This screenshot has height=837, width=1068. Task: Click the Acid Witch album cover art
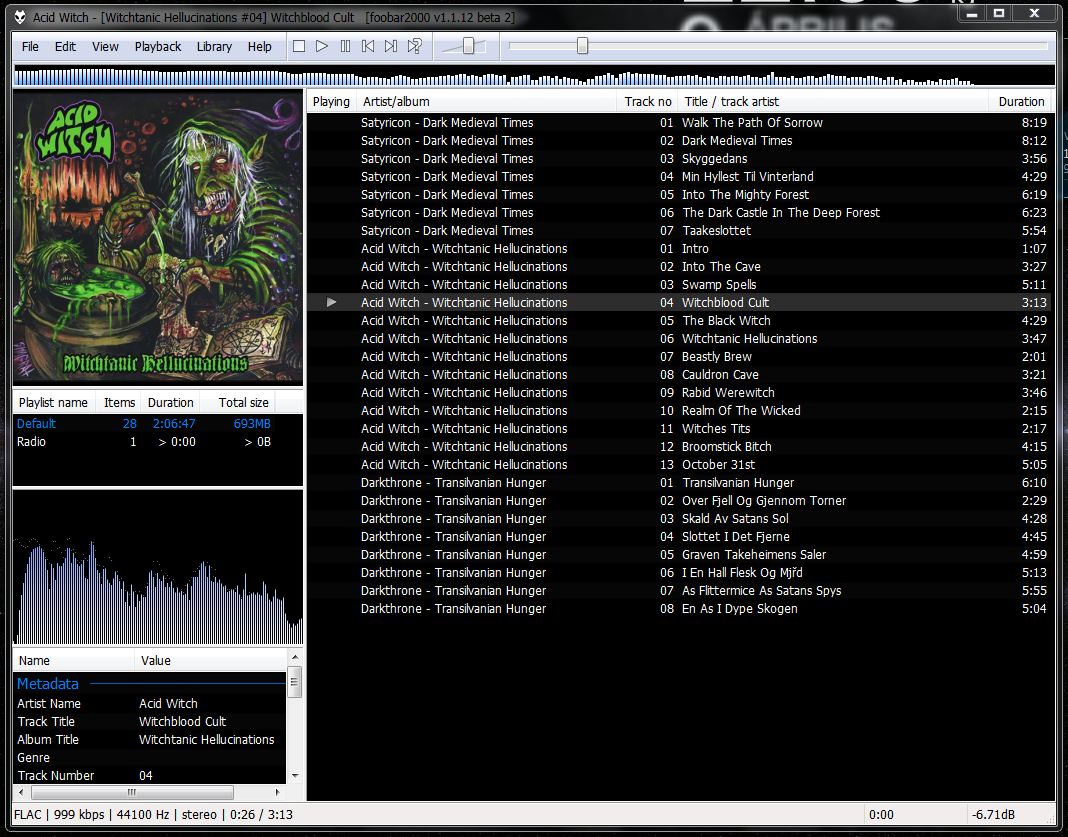(157, 237)
